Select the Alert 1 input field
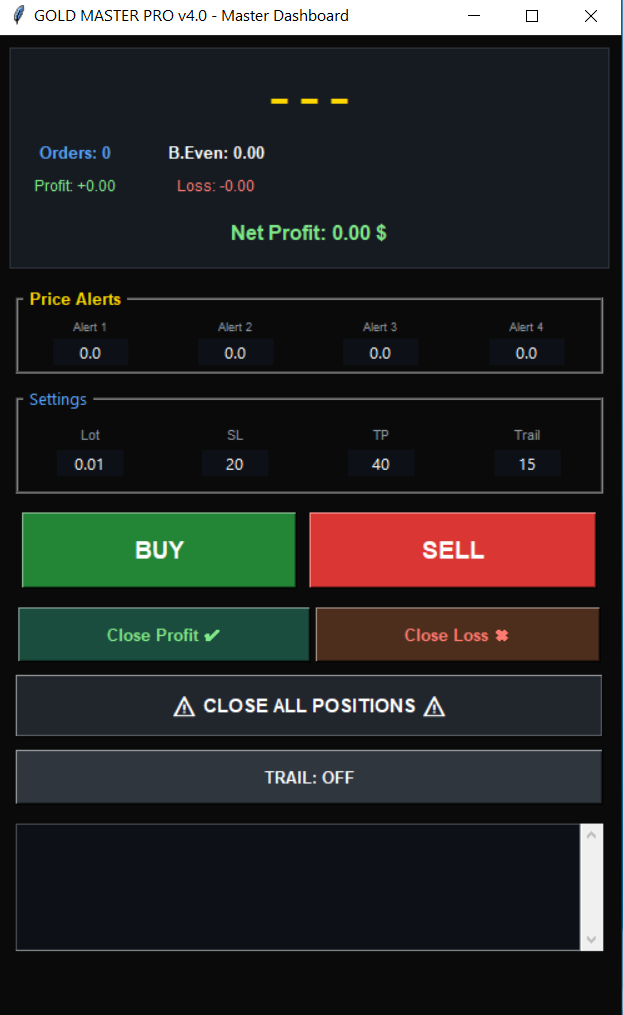This screenshot has width=623, height=1015. click(x=90, y=352)
